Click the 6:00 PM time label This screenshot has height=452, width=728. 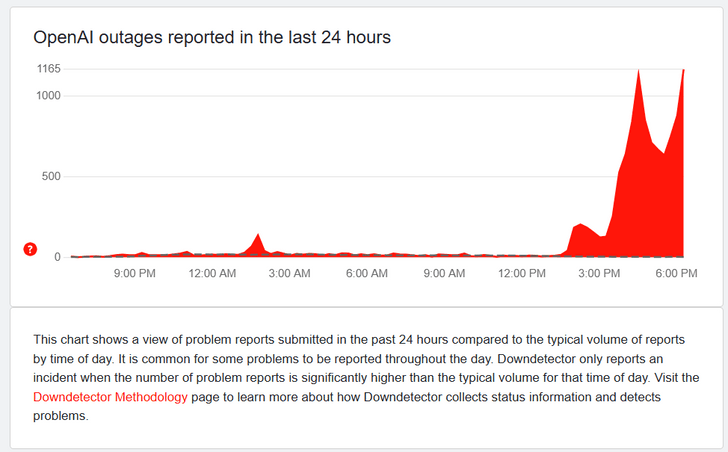pos(676,273)
